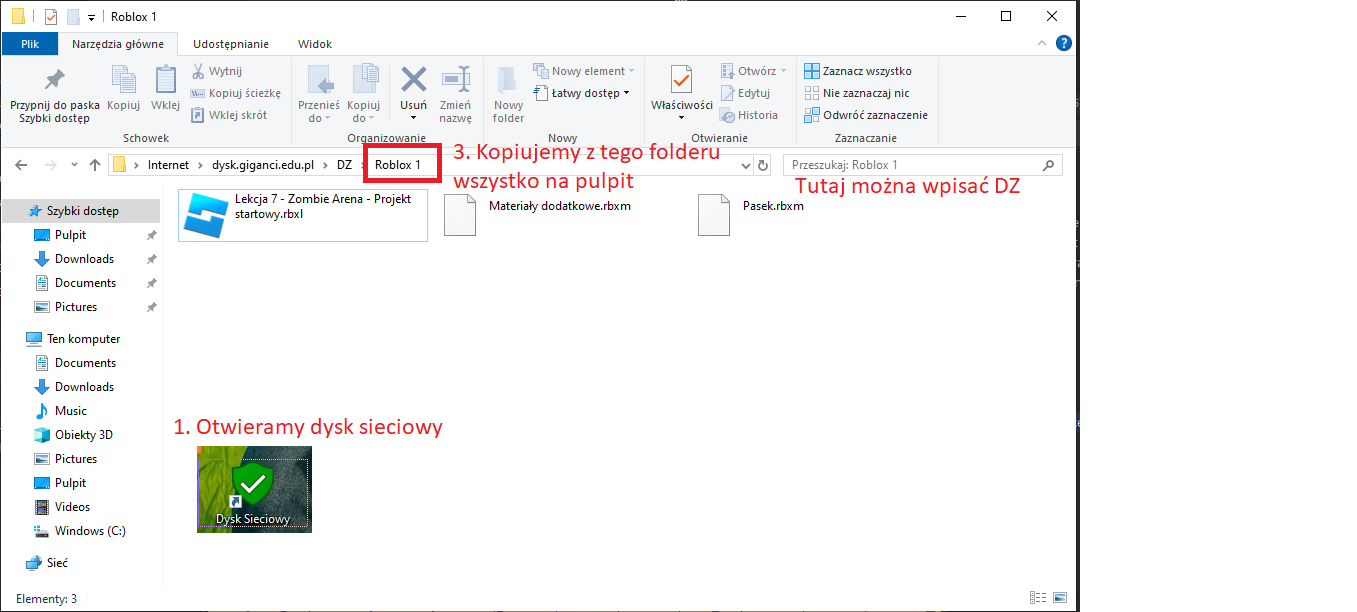The image size is (1357, 612).
Task: Select Pulpit under Szybki dostęp
Action: [x=70, y=235]
